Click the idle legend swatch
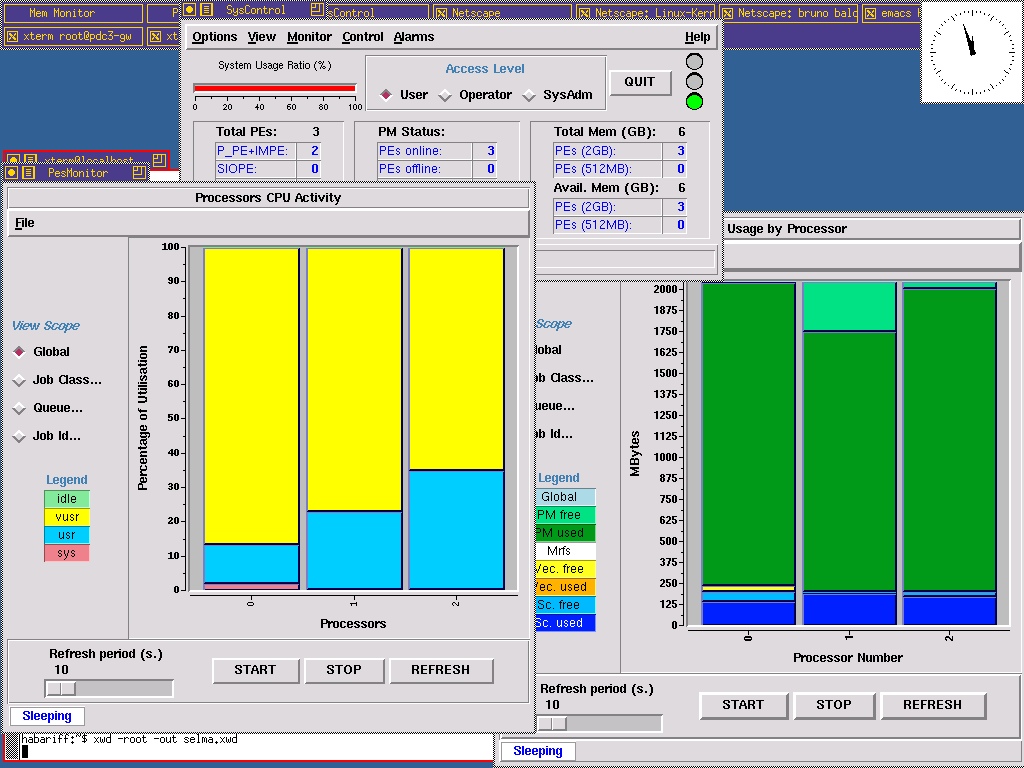Image resolution: width=1024 pixels, height=768 pixels. click(x=67, y=499)
